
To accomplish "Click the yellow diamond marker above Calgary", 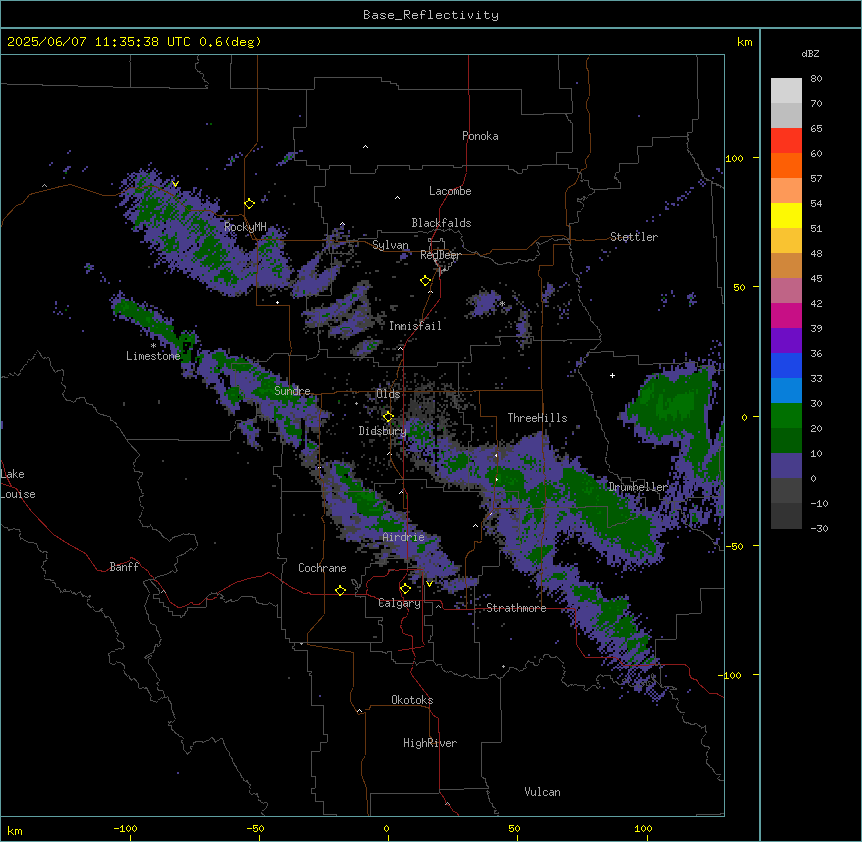I will click(x=405, y=589).
